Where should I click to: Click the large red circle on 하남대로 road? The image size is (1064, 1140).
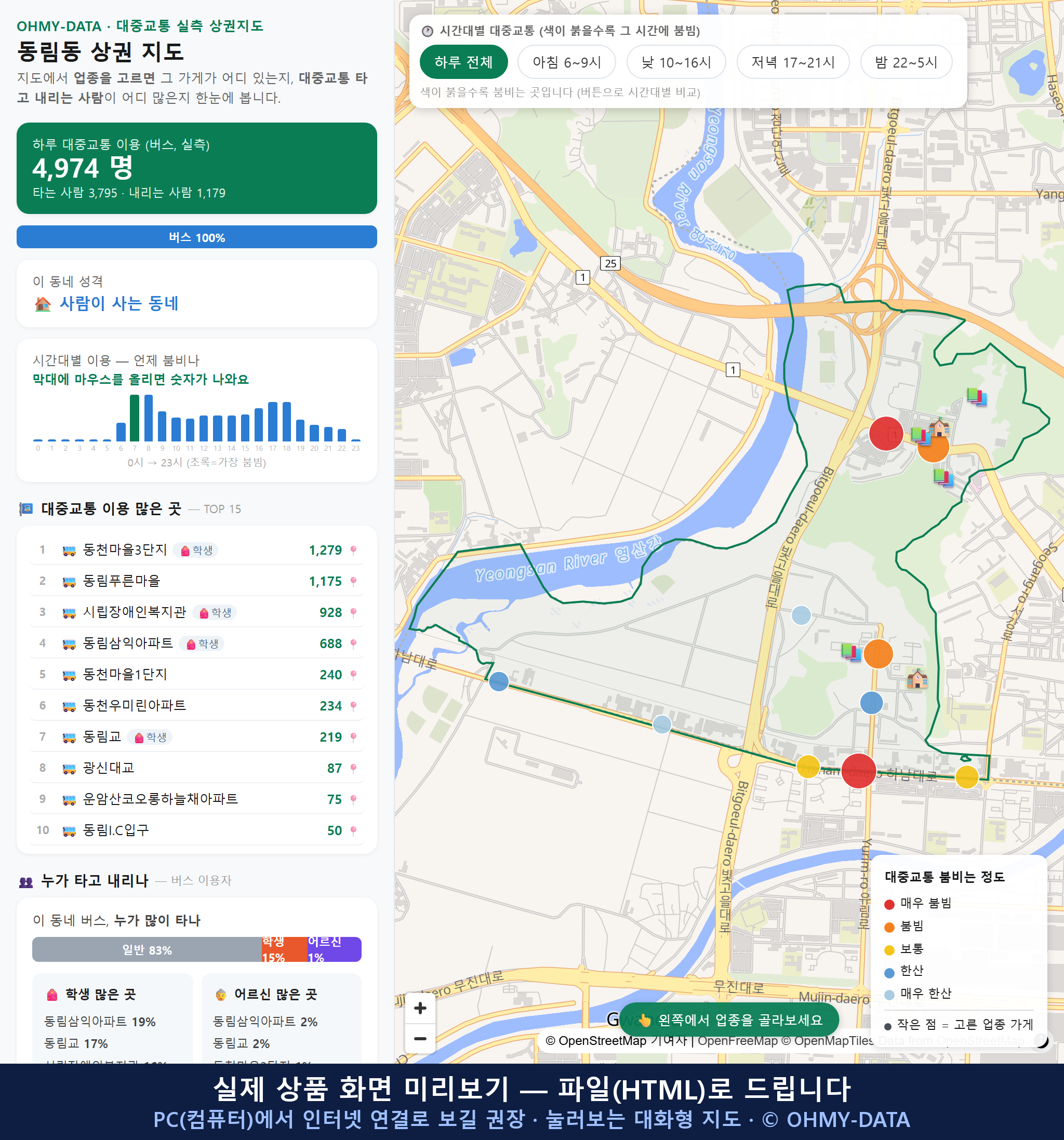point(858,771)
